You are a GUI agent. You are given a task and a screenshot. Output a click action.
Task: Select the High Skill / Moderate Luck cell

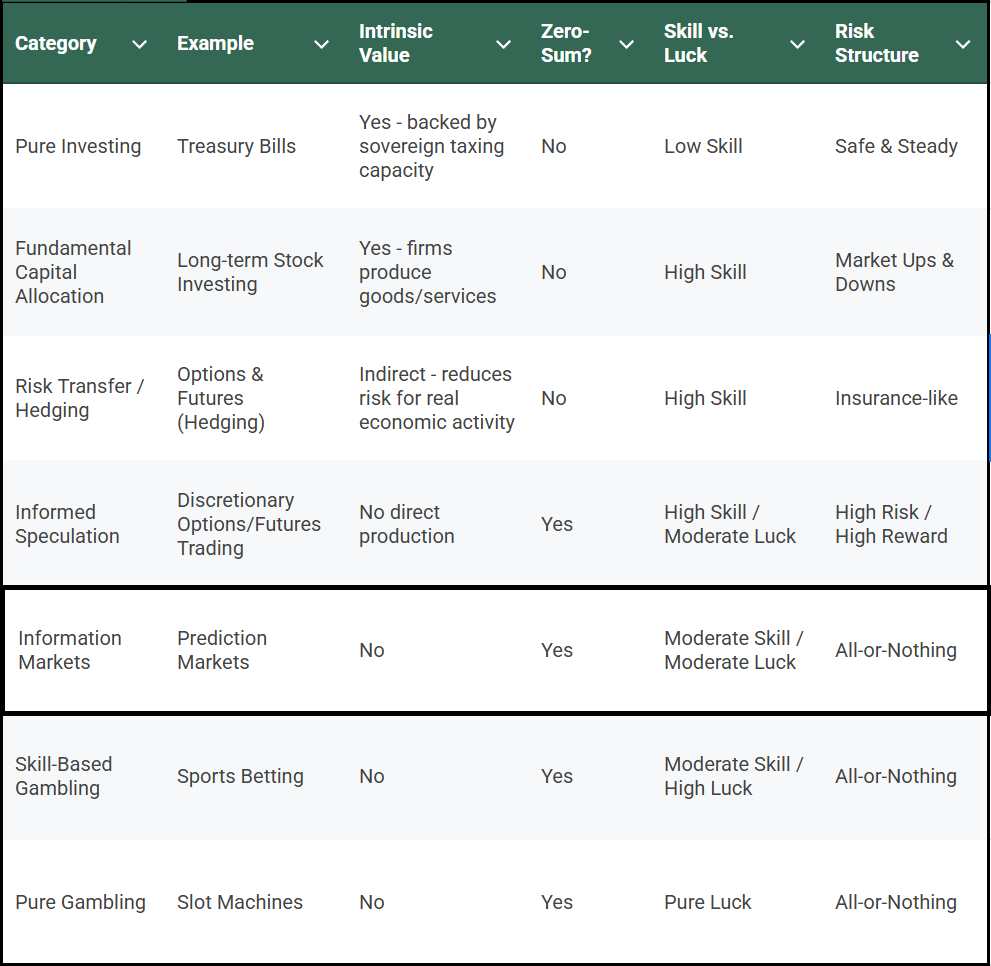click(730, 523)
